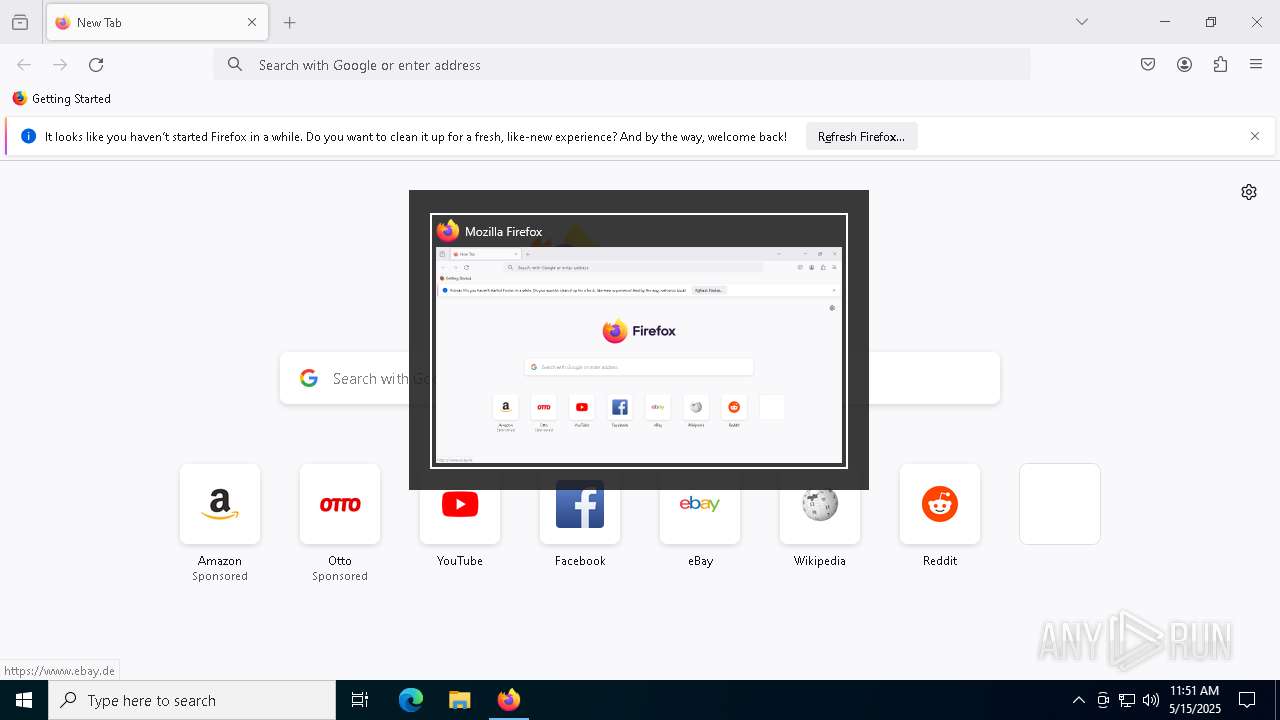Open new tab personalize settings gear
The width and height of the screenshot is (1280, 720).
coord(1249,192)
